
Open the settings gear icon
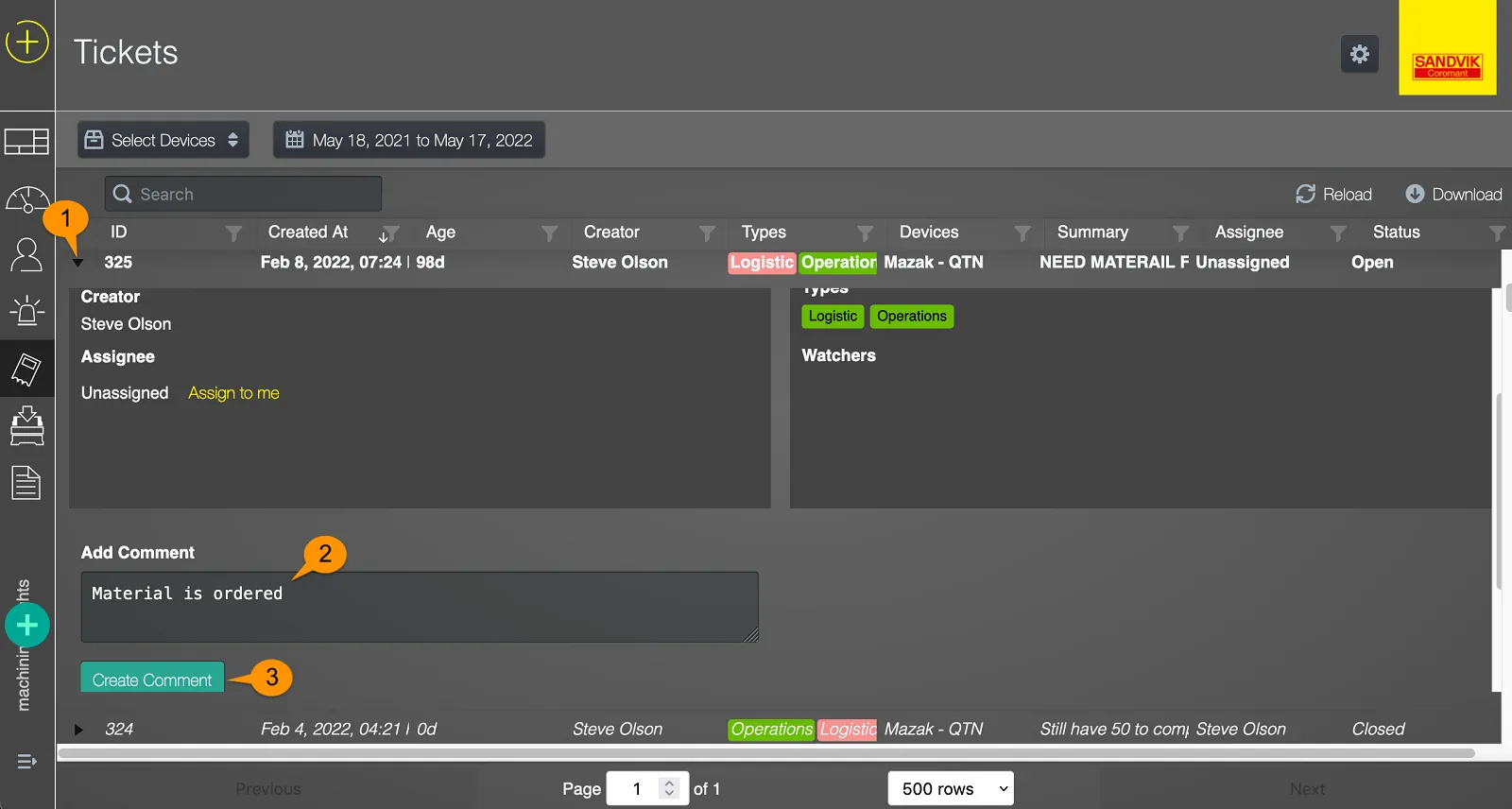pyautogui.click(x=1359, y=54)
